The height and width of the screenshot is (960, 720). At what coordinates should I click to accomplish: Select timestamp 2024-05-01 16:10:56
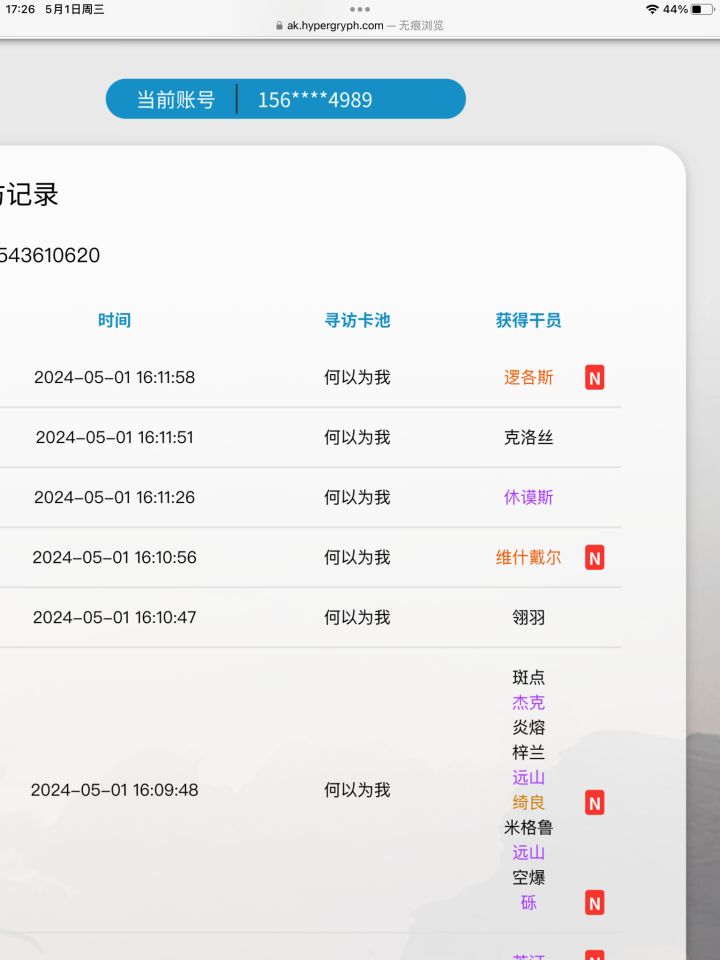tap(114, 557)
